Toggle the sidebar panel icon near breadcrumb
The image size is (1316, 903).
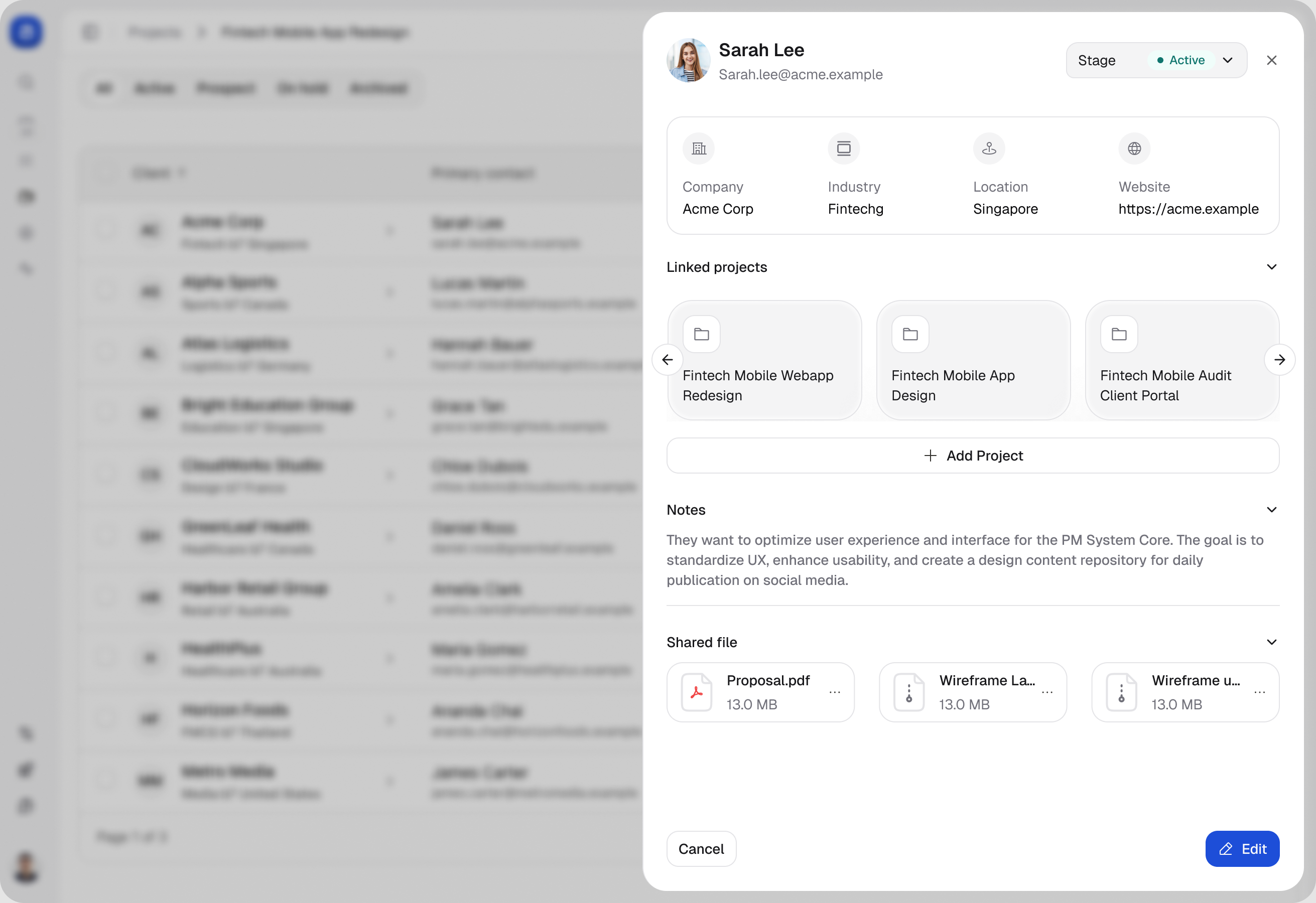90,32
